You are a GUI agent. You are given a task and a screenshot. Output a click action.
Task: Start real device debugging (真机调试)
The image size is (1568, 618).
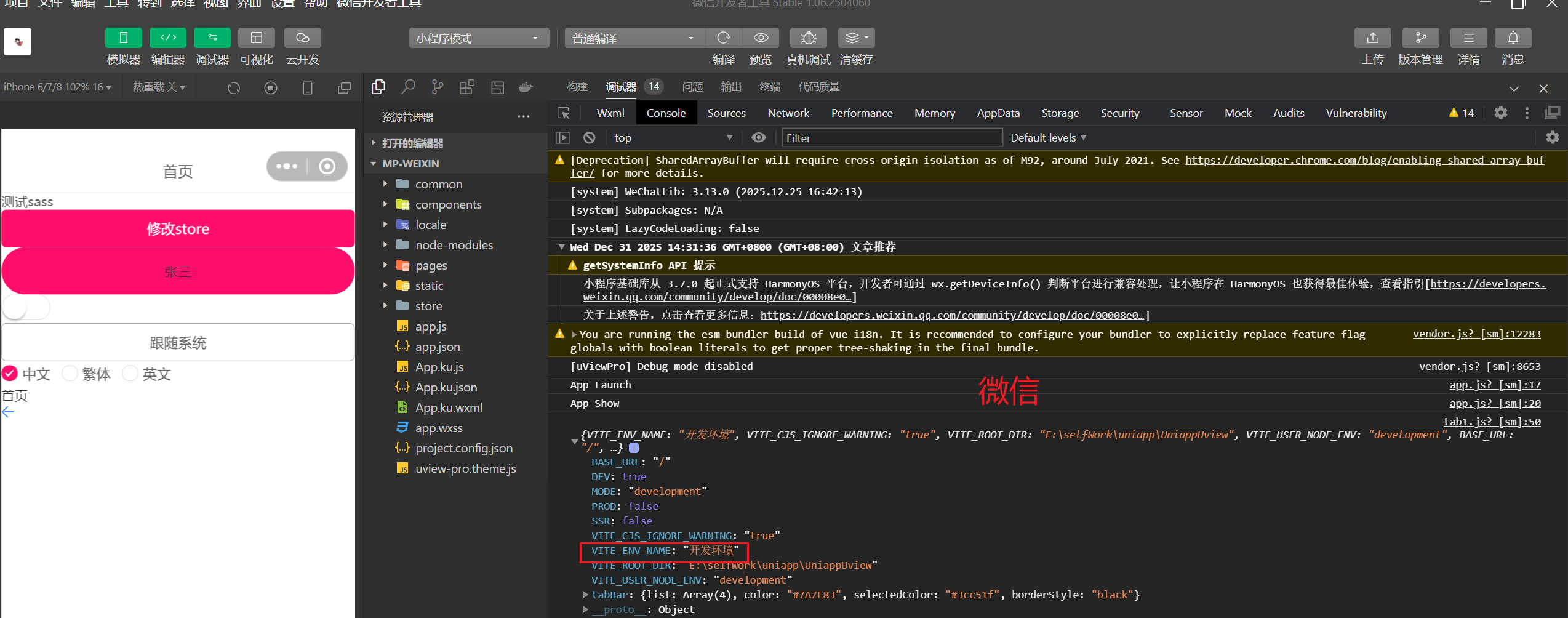[x=809, y=38]
